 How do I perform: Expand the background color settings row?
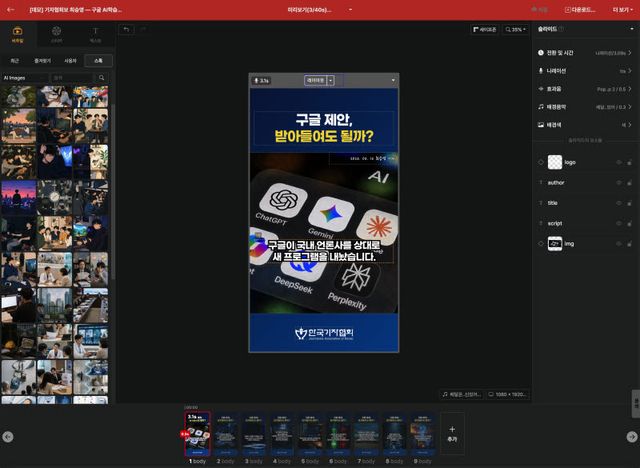coord(584,124)
